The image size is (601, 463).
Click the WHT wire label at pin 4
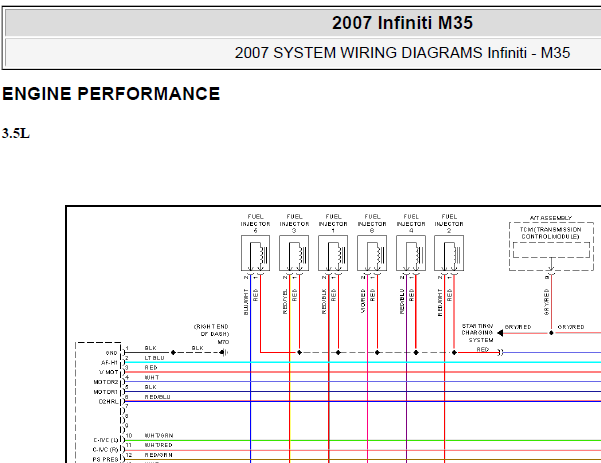coord(152,377)
